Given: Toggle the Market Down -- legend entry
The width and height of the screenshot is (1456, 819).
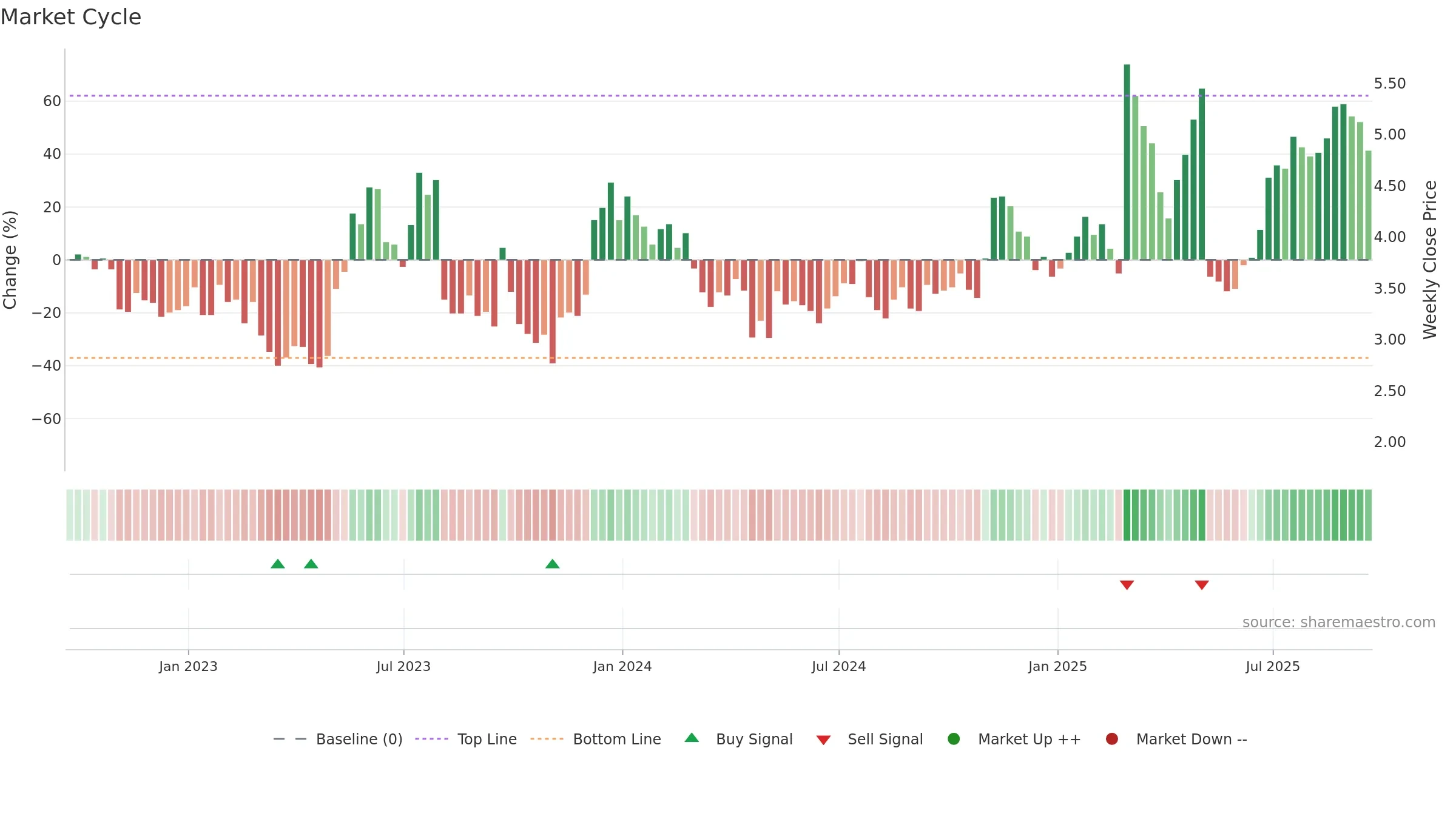Looking at the screenshot, I should click(1176, 739).
